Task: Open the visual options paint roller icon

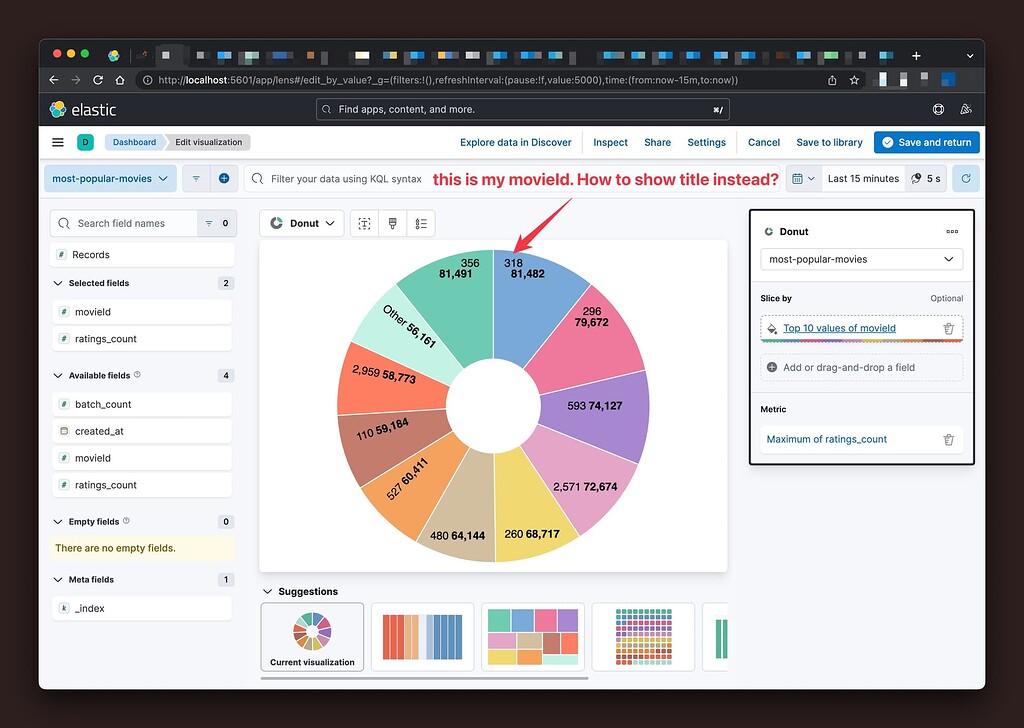Action: (x=393, y=223)
